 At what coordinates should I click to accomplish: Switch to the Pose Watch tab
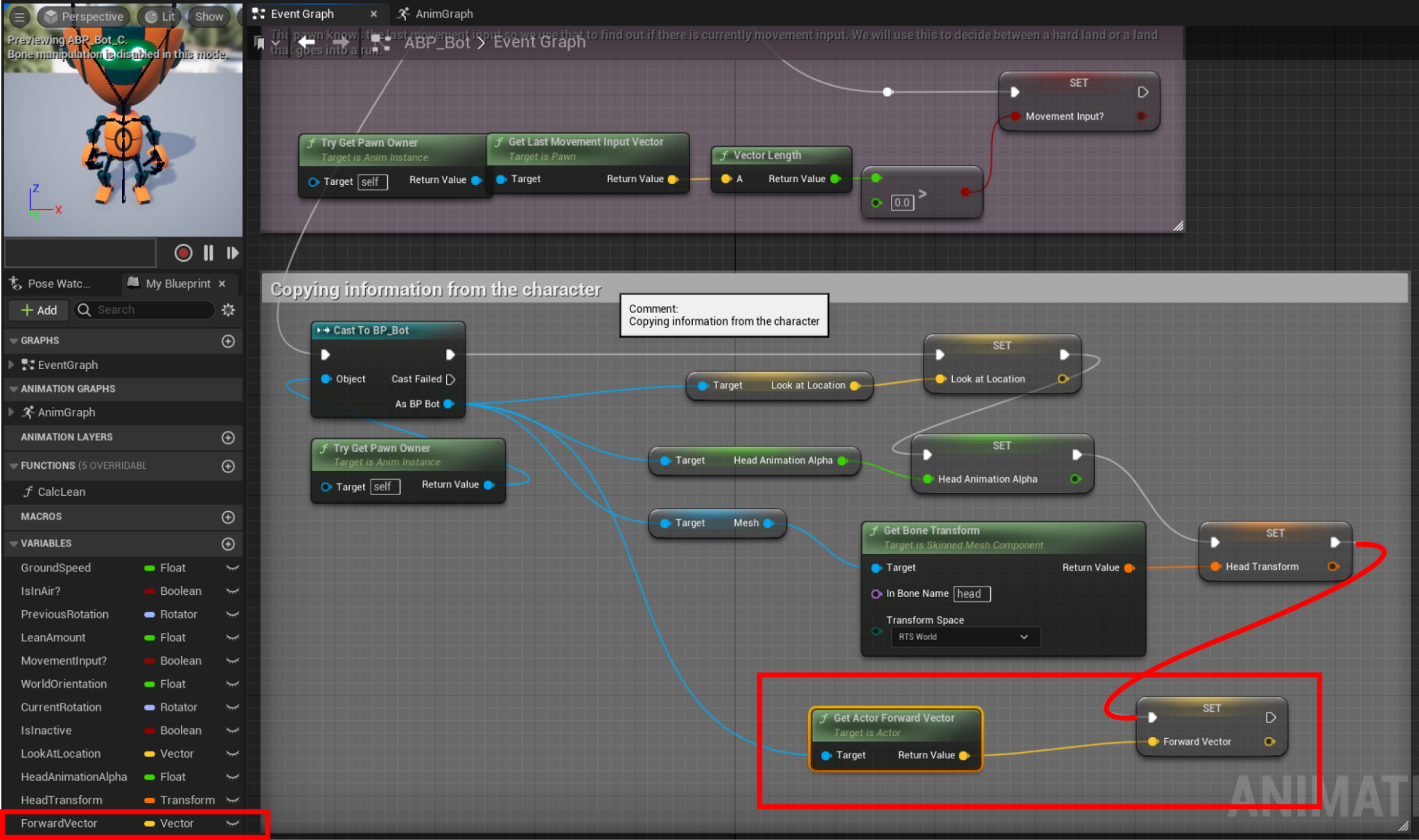[51, 283]
